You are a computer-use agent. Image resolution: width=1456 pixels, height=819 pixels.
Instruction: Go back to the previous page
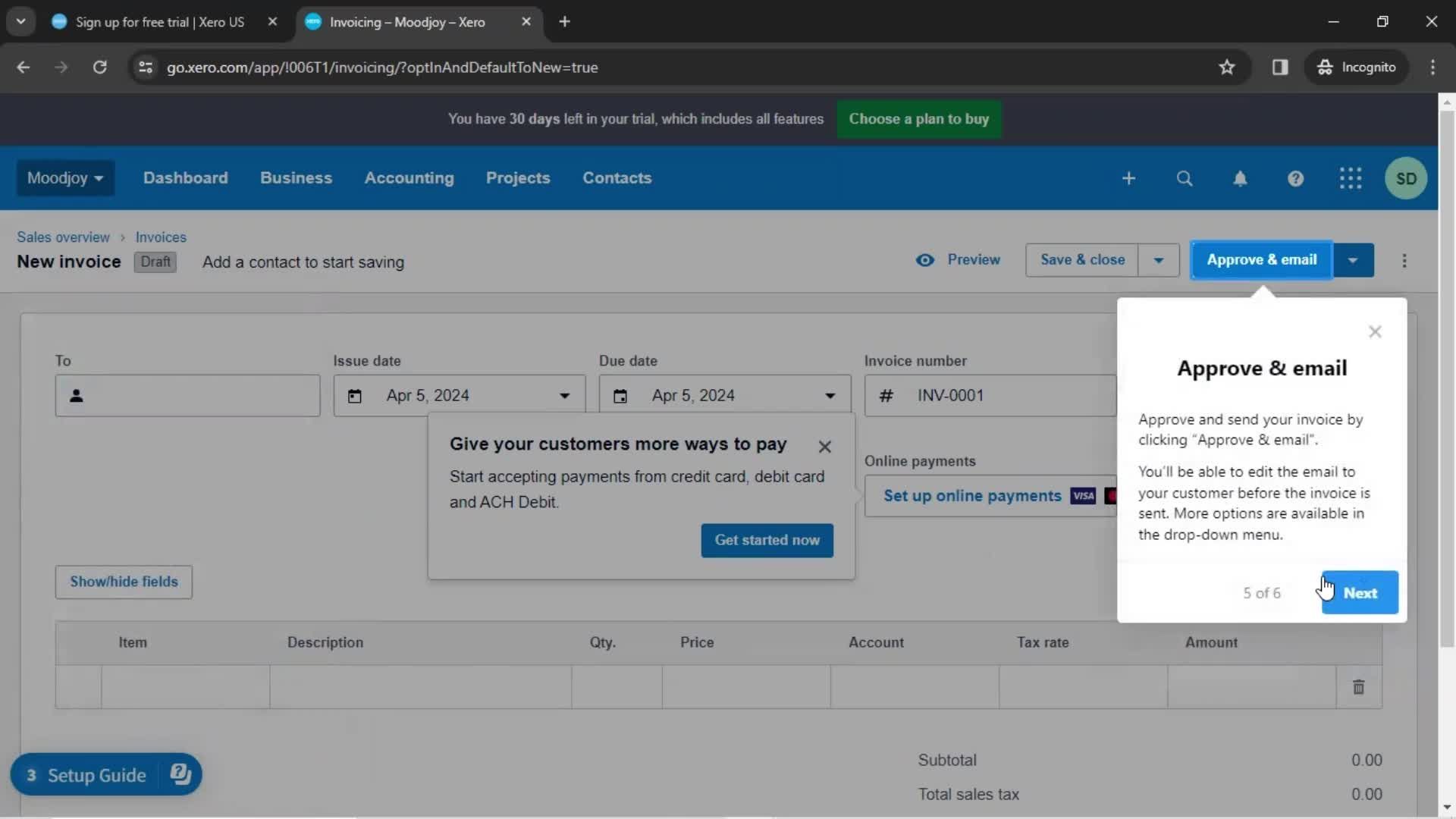[x=24, y=67]
